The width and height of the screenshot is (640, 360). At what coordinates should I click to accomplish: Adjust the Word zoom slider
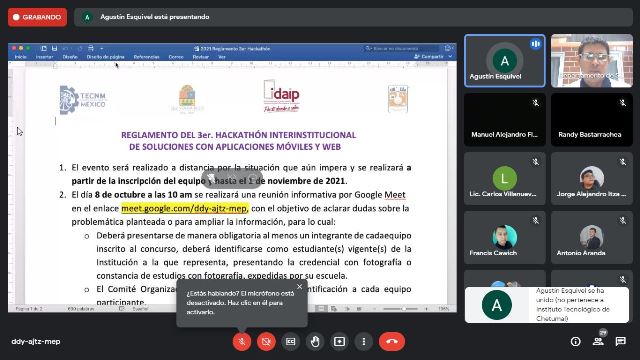401,309
